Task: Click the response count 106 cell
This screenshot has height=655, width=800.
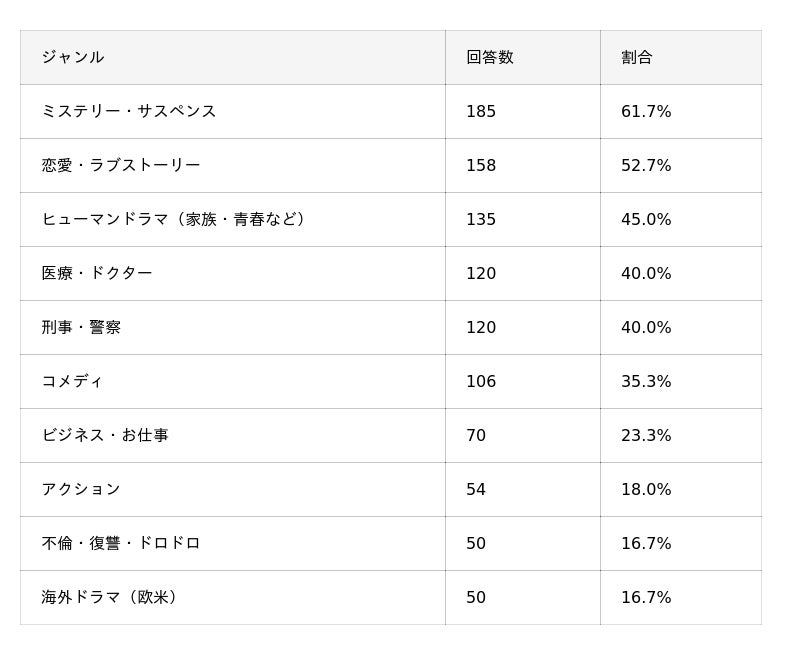Action: (481, 382)
